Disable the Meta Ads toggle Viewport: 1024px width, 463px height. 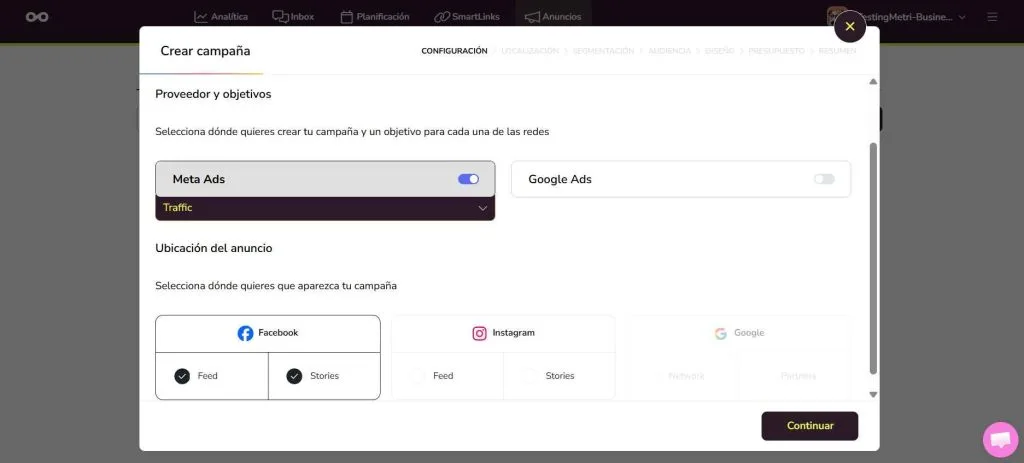(x=468, y=179)
